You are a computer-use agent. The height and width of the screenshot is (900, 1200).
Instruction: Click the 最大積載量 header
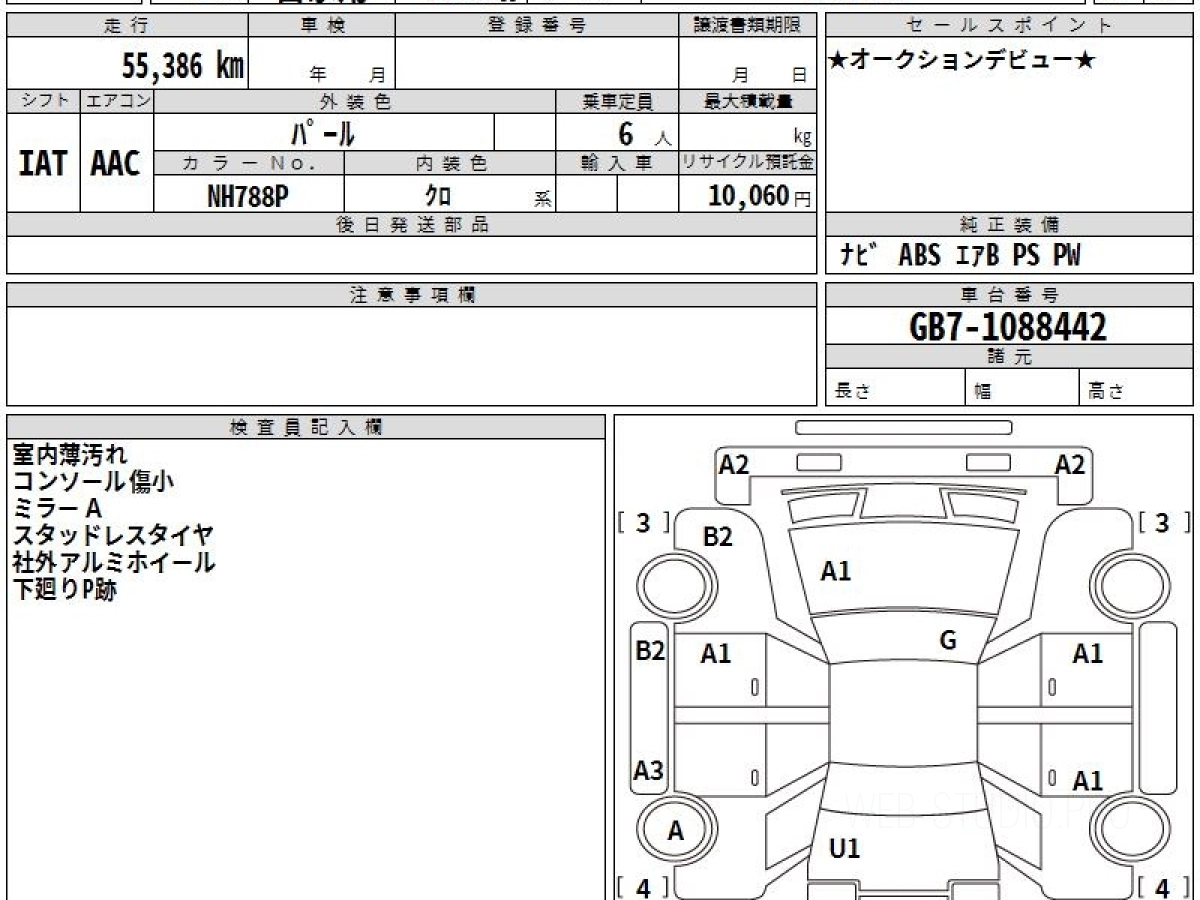coord(748,101)
